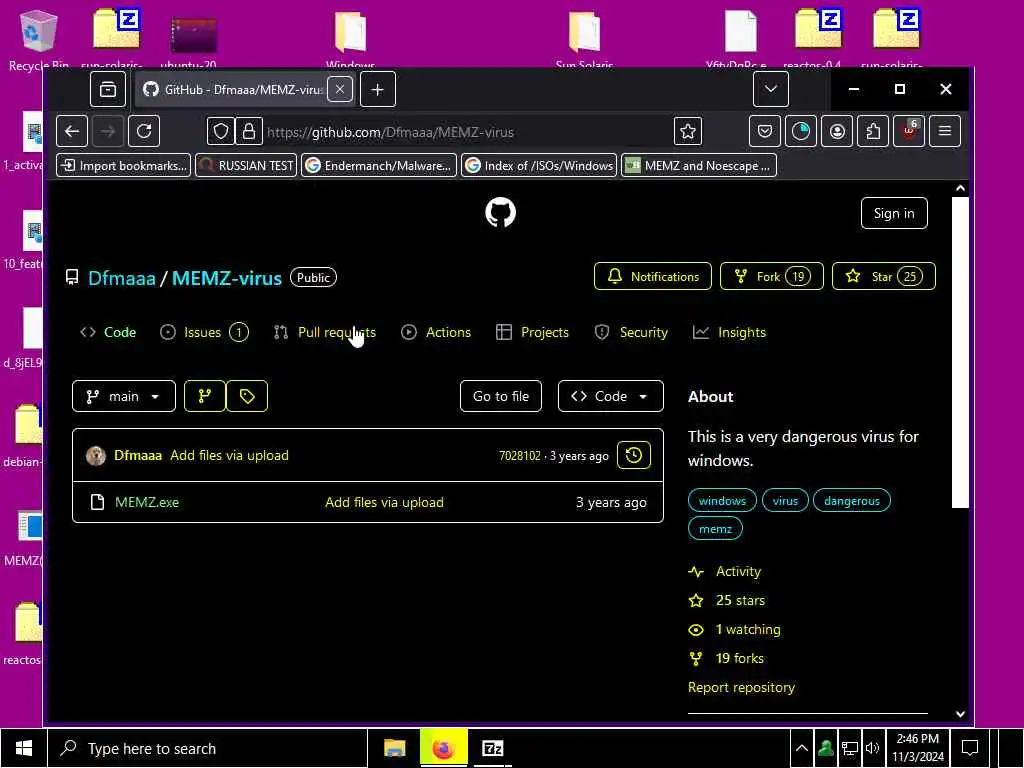Switch to the Security tab
This screenshot has height=768, width=1024.
click(632, 332)
